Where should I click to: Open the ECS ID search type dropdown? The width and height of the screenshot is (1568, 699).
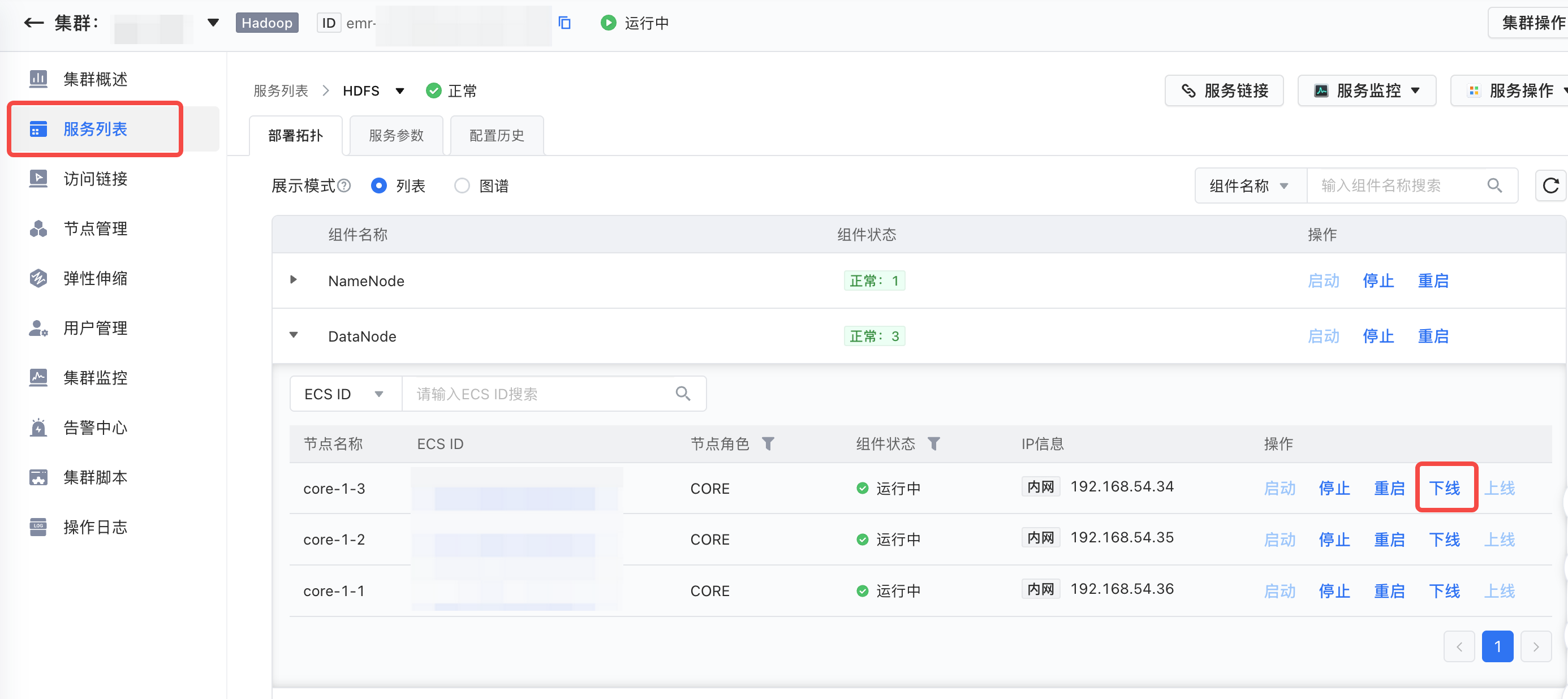(345, 394)
